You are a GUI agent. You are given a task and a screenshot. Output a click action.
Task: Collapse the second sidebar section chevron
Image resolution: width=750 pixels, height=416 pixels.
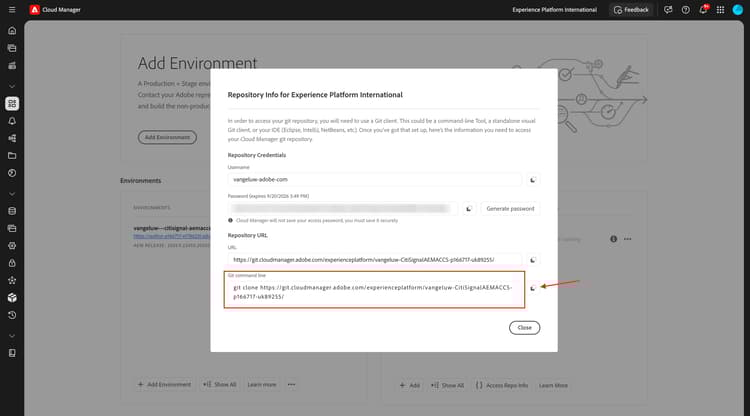(12, 194)
